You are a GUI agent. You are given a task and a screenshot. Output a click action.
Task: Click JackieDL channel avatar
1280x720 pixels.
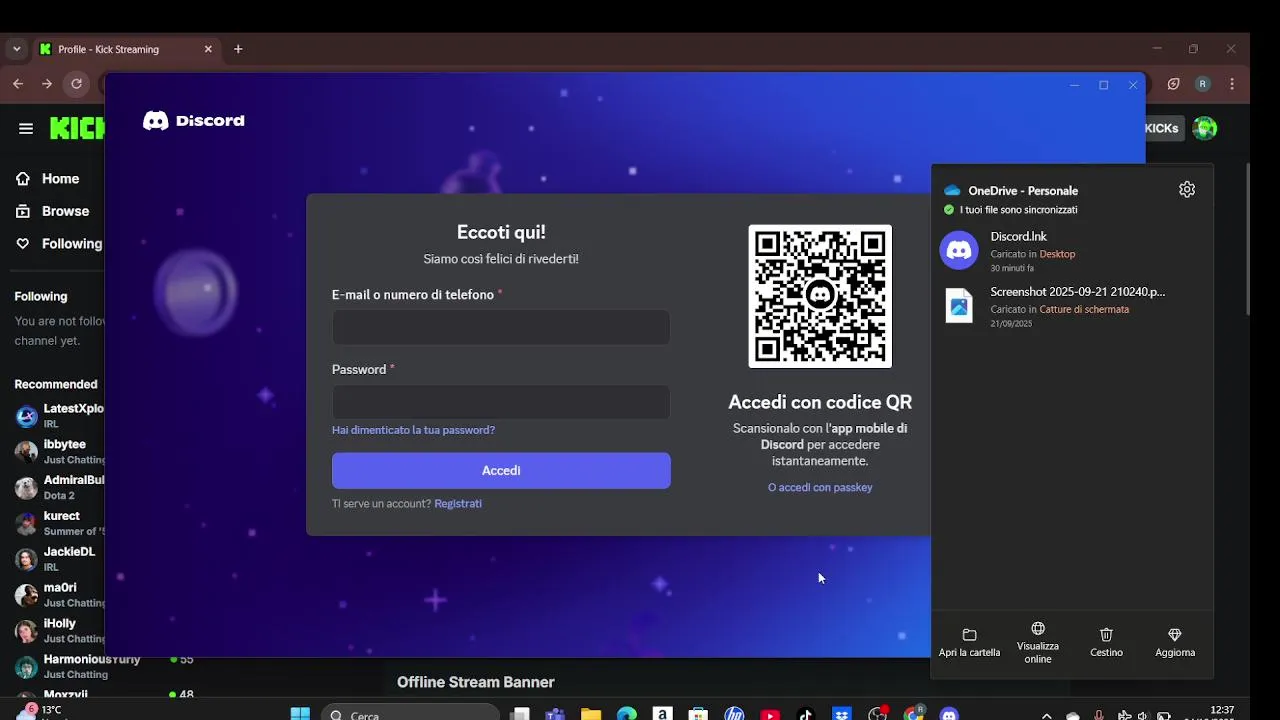tap(26, 559)
